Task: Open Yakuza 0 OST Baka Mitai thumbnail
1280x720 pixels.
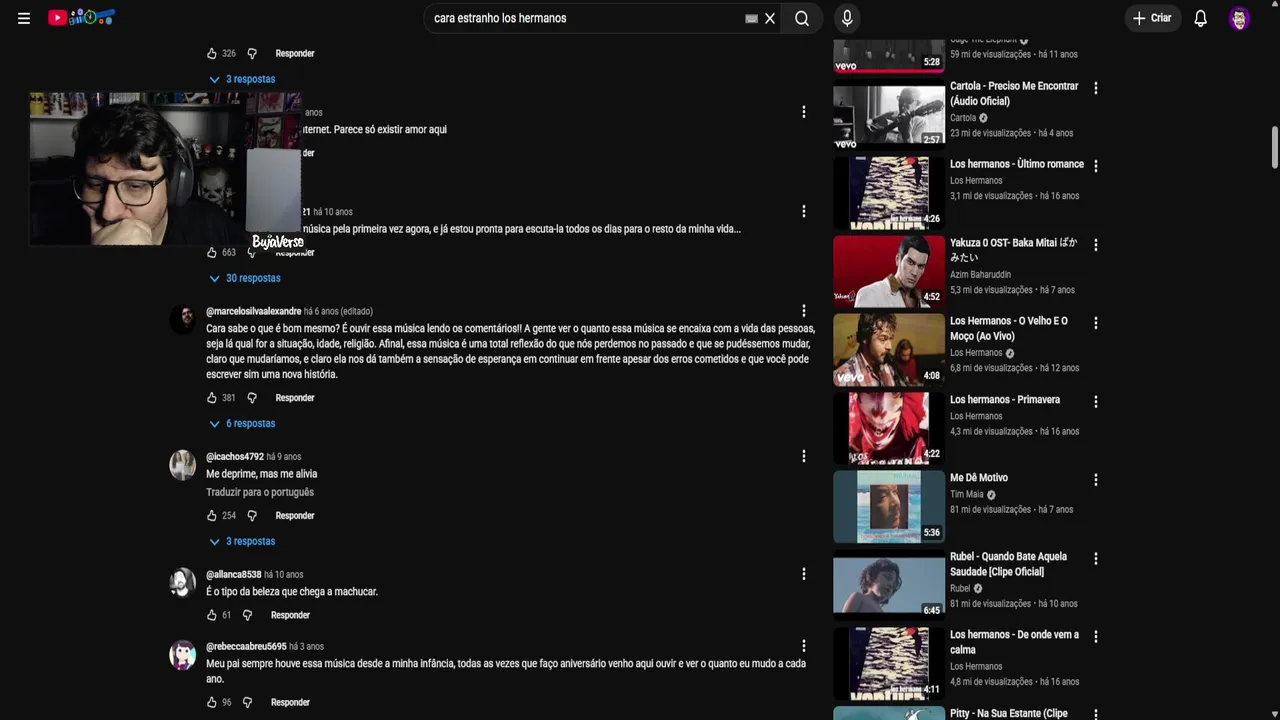Action: tap(889, 272)
